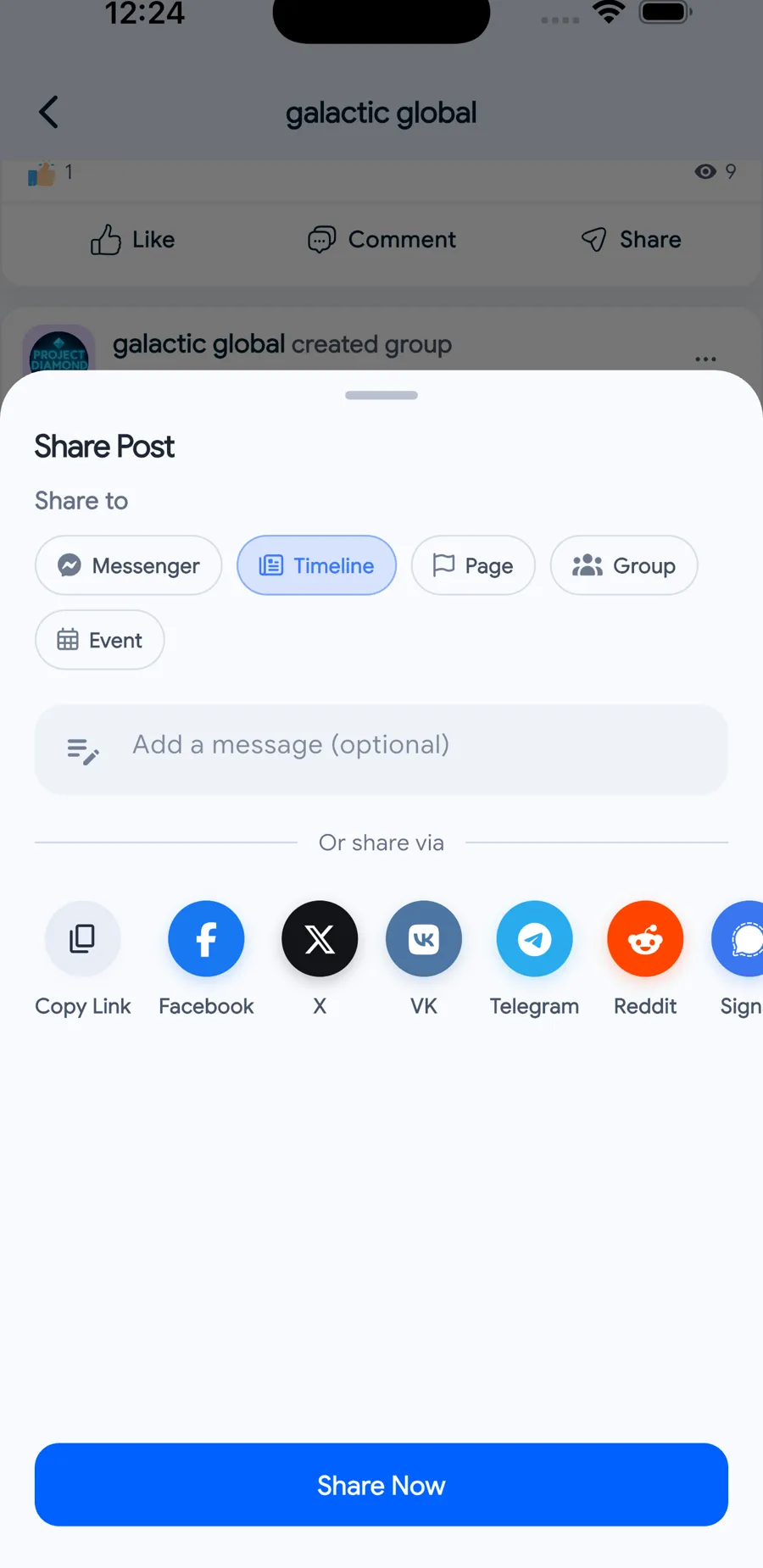Share via X icon
The height and width of the screenshot is (1568, 763).
320,938
